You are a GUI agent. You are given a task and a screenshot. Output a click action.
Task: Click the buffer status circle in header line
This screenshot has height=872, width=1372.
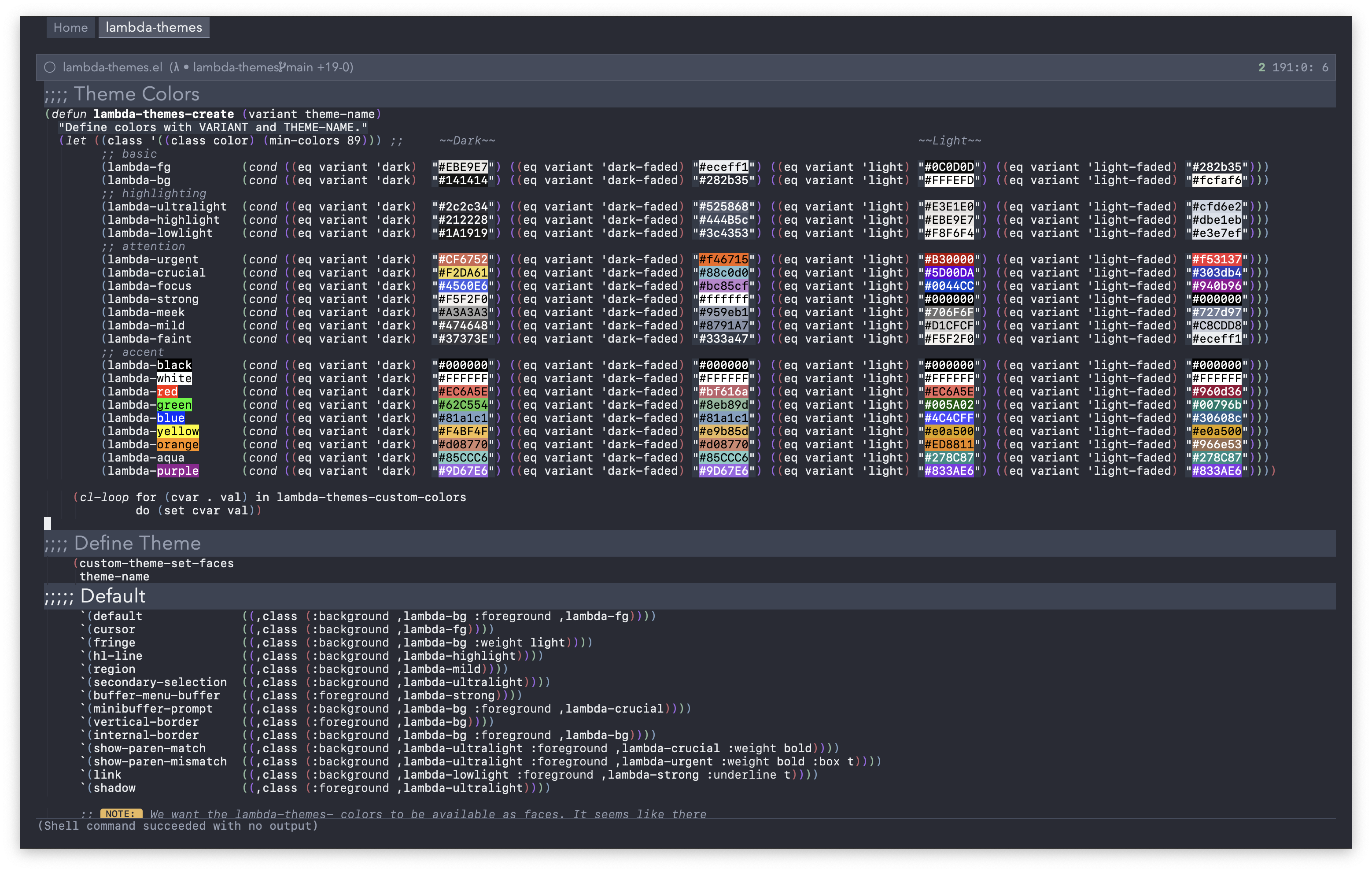pos(50,67)
